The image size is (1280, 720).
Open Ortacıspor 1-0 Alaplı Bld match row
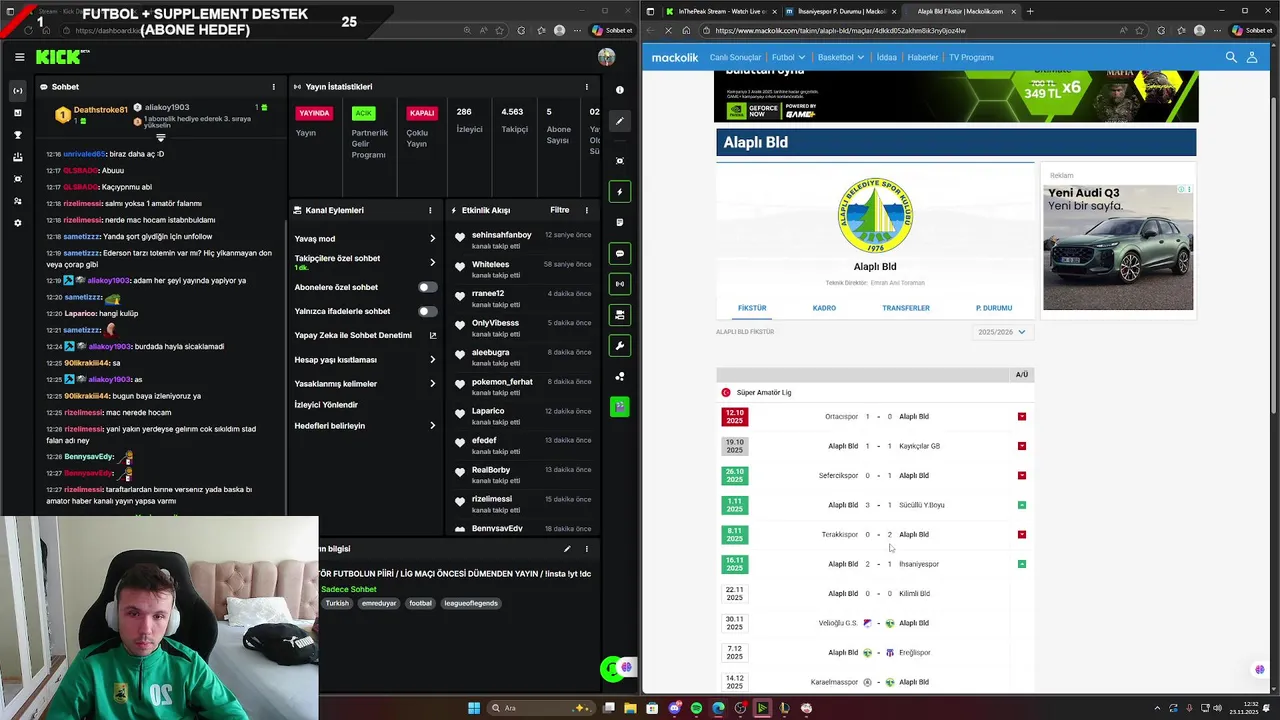click(875, 417)
